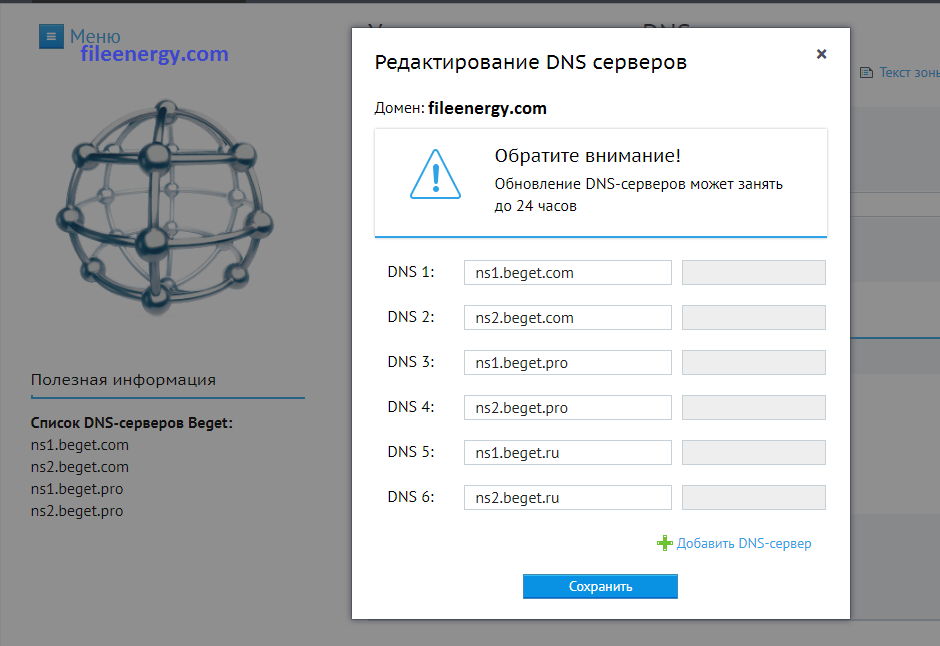Edit the DNS 2 hostname field
This screenshot has width=940, height=646.
(x=568, y=318)
